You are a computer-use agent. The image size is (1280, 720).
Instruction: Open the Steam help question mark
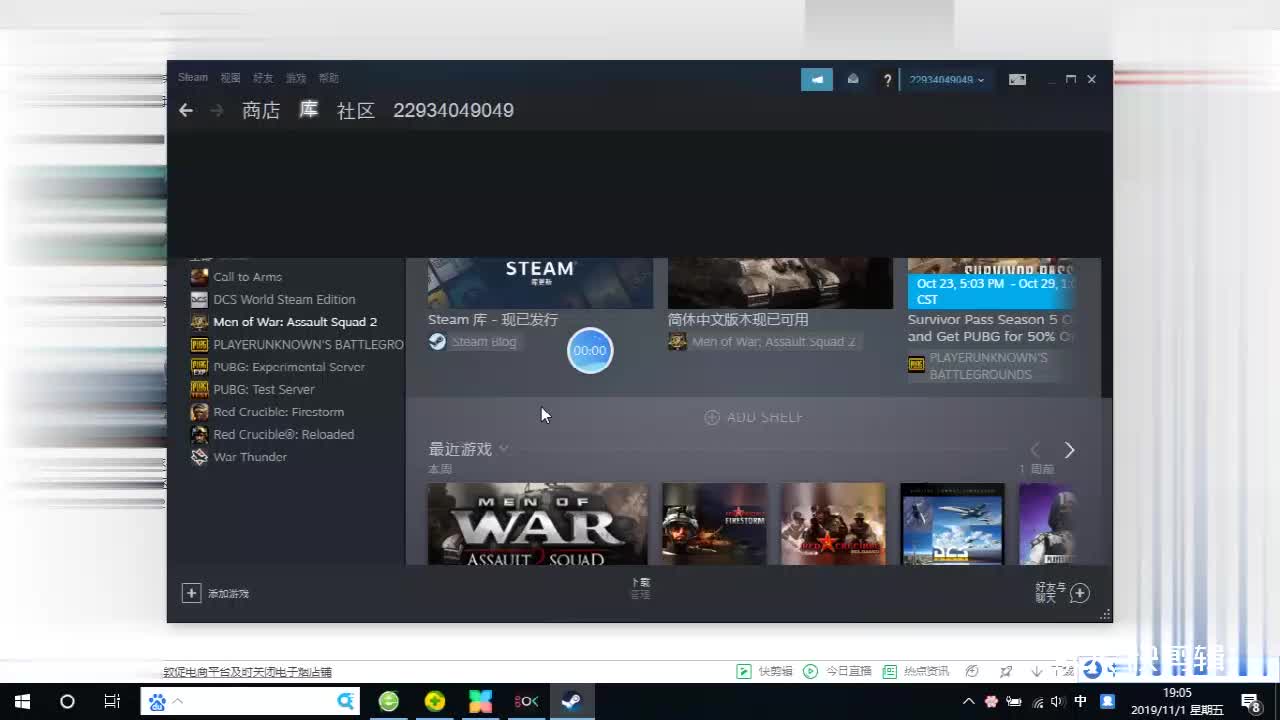point(887,80)
